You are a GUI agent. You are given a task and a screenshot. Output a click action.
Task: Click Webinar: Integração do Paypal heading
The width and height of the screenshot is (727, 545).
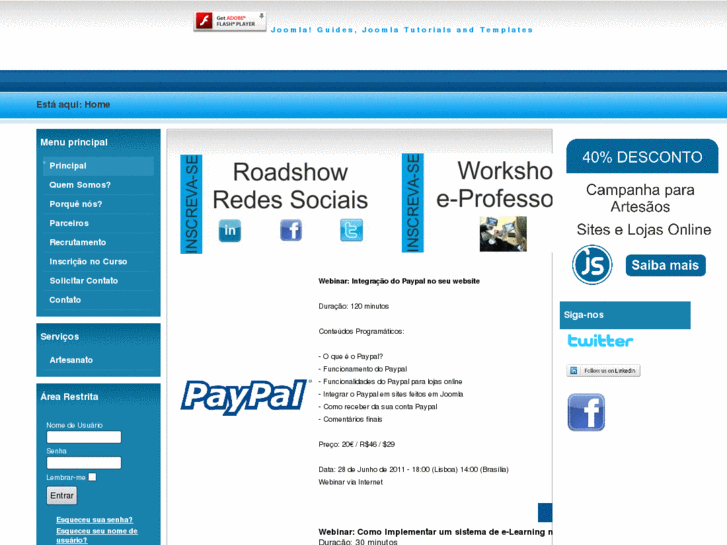pyautogui.click(x=399, y=281)
